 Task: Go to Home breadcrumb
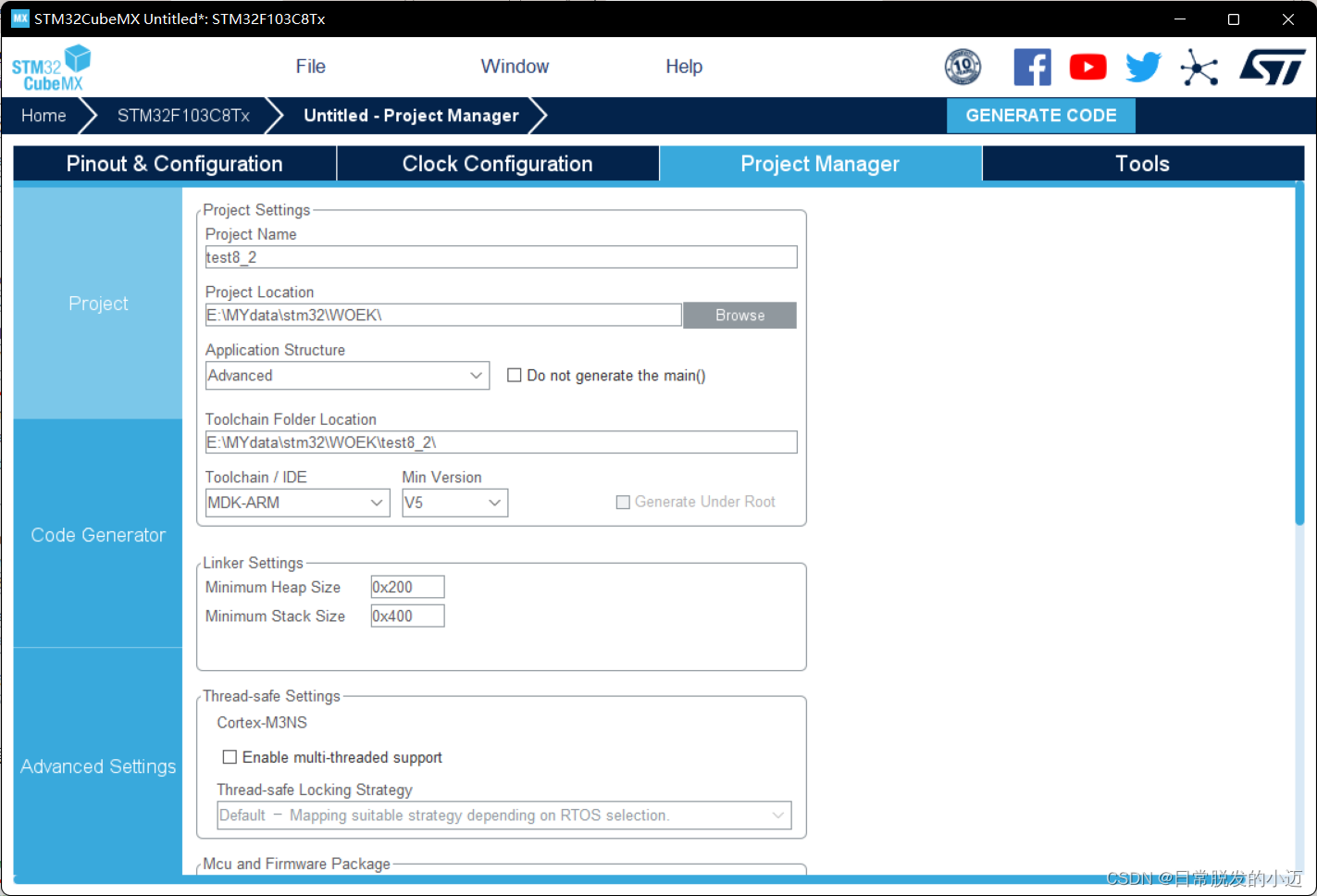[43, 116]
